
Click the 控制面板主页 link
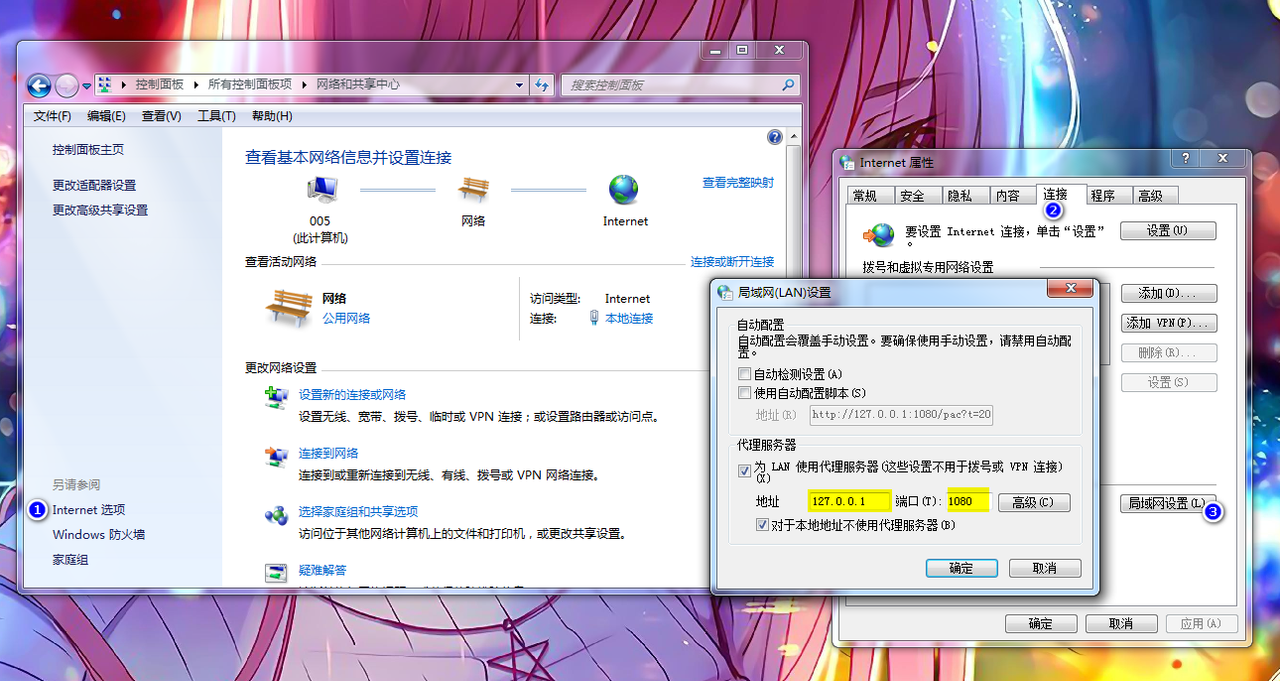(x=88, y=150)
